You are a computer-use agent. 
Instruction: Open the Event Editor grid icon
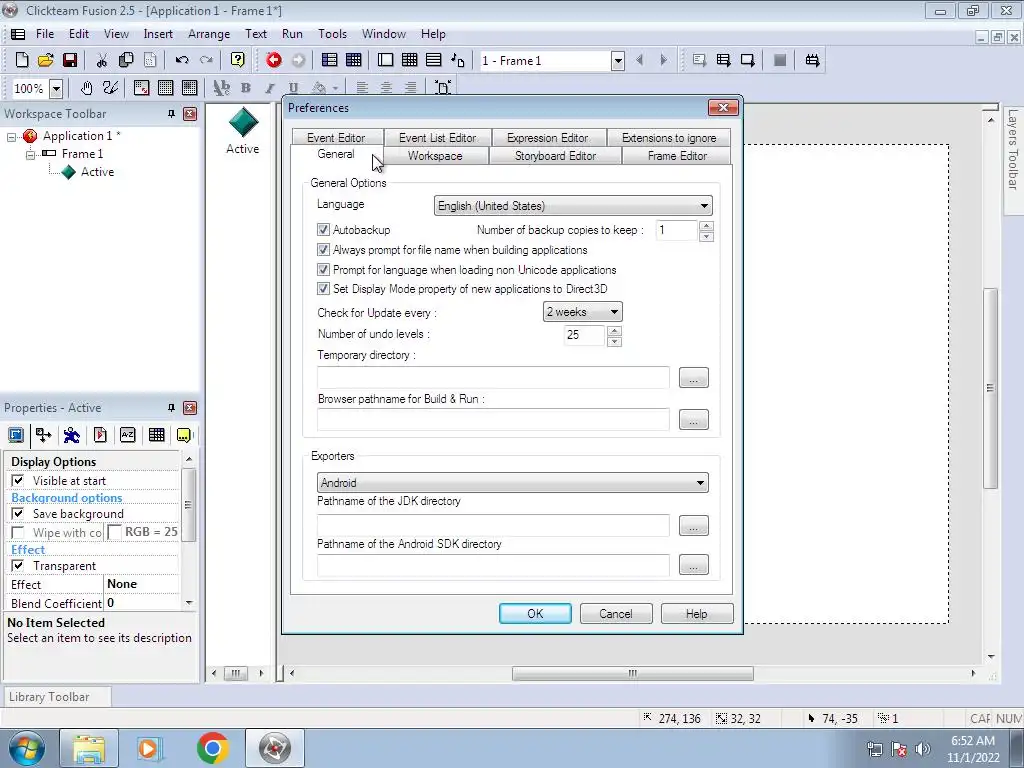(x=409, y=60)
